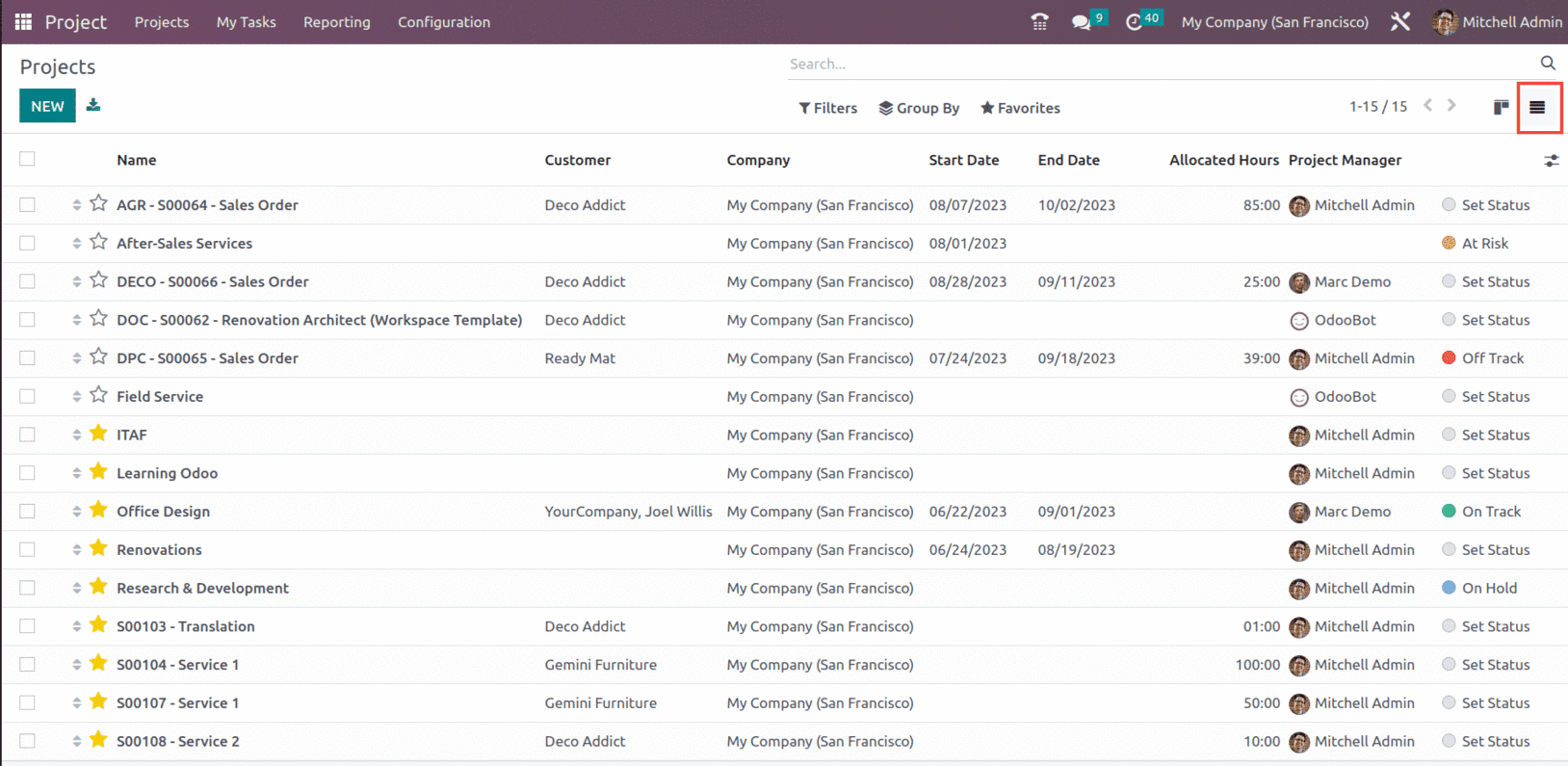Click the Mitchell Admin user avatar
Image resolution: width=1568 pixels, height=766 pixels.
(1445, 22)
